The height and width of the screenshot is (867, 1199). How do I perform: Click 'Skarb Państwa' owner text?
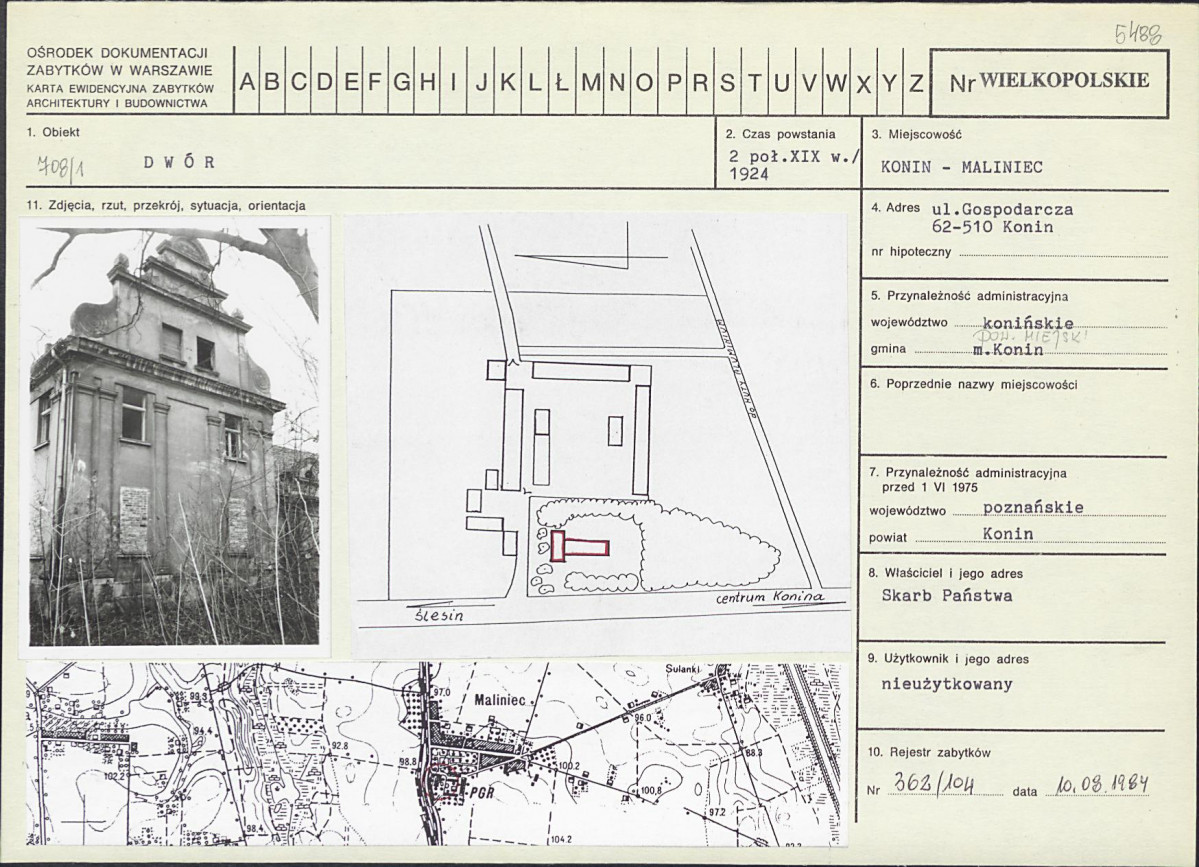947,596
